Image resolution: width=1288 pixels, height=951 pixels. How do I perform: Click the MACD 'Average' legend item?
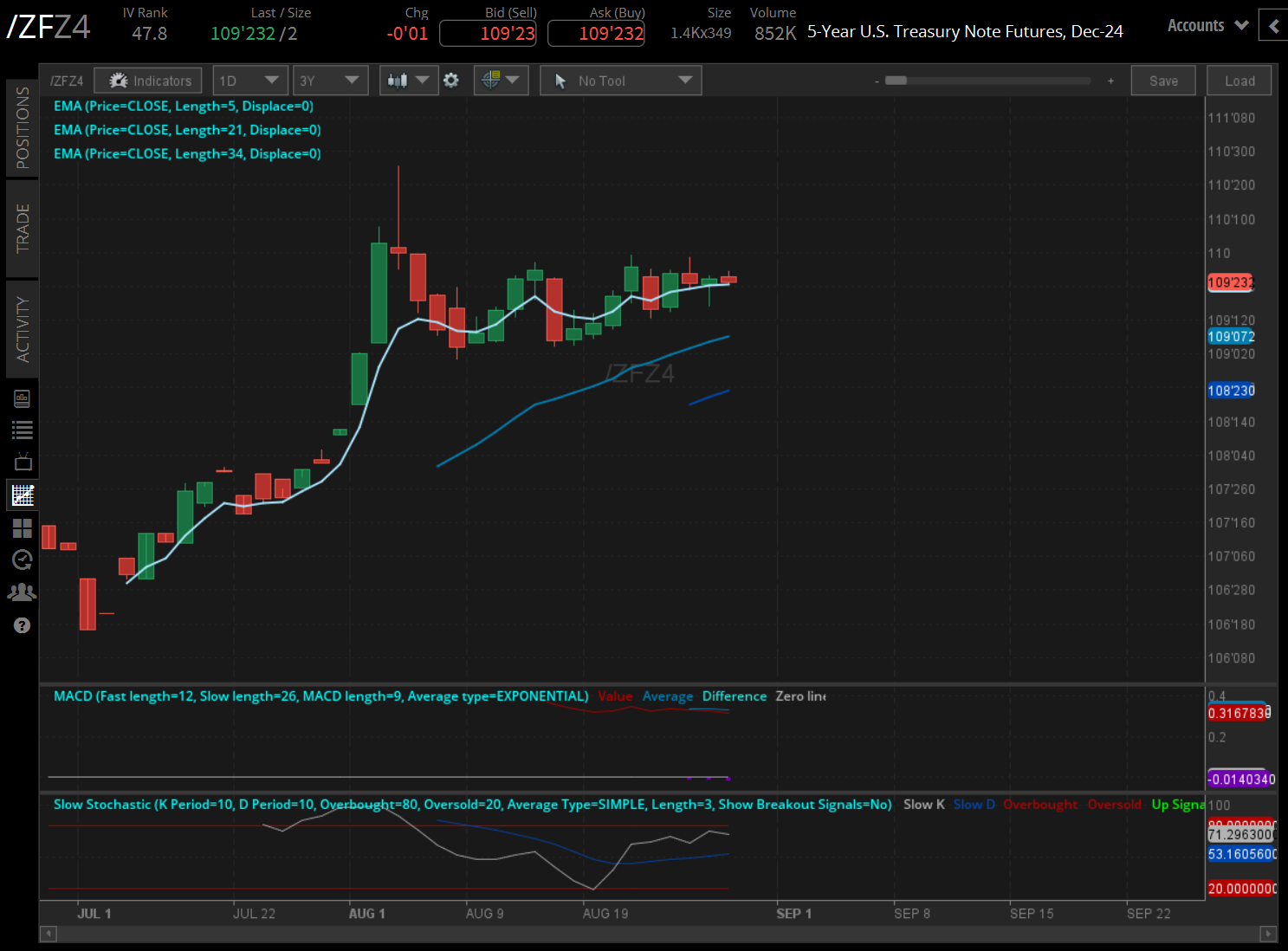point(668,696)
